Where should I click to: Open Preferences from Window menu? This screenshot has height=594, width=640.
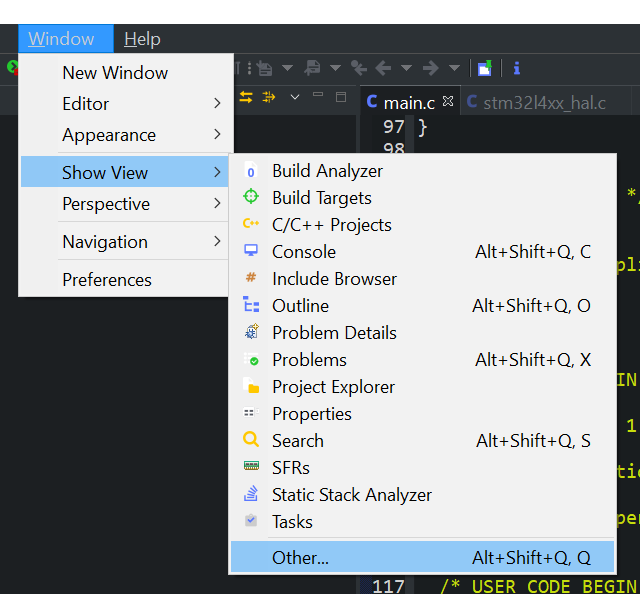click(x=124, y=280)
